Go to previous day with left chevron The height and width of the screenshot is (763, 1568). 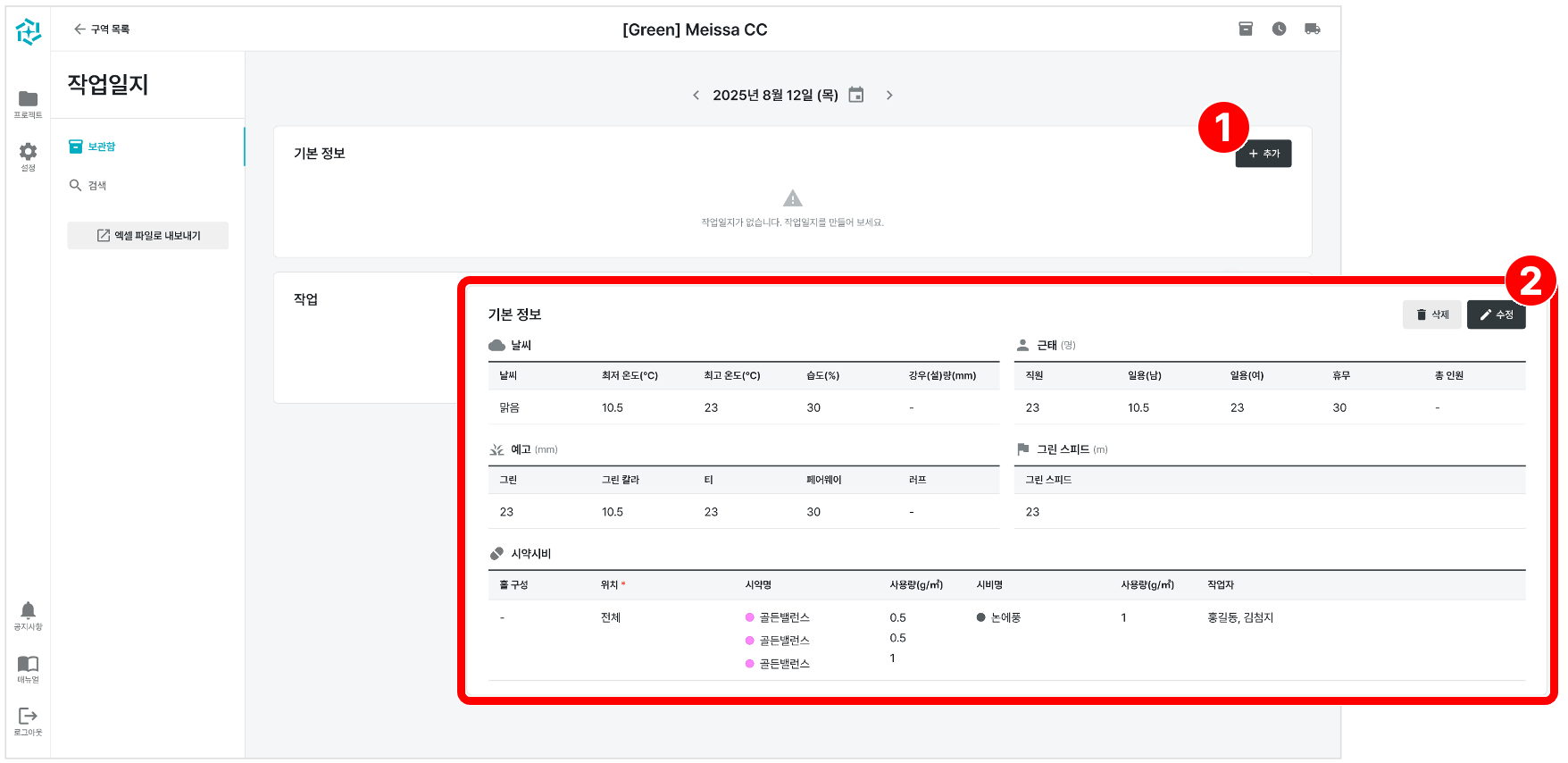coord(696,95)
